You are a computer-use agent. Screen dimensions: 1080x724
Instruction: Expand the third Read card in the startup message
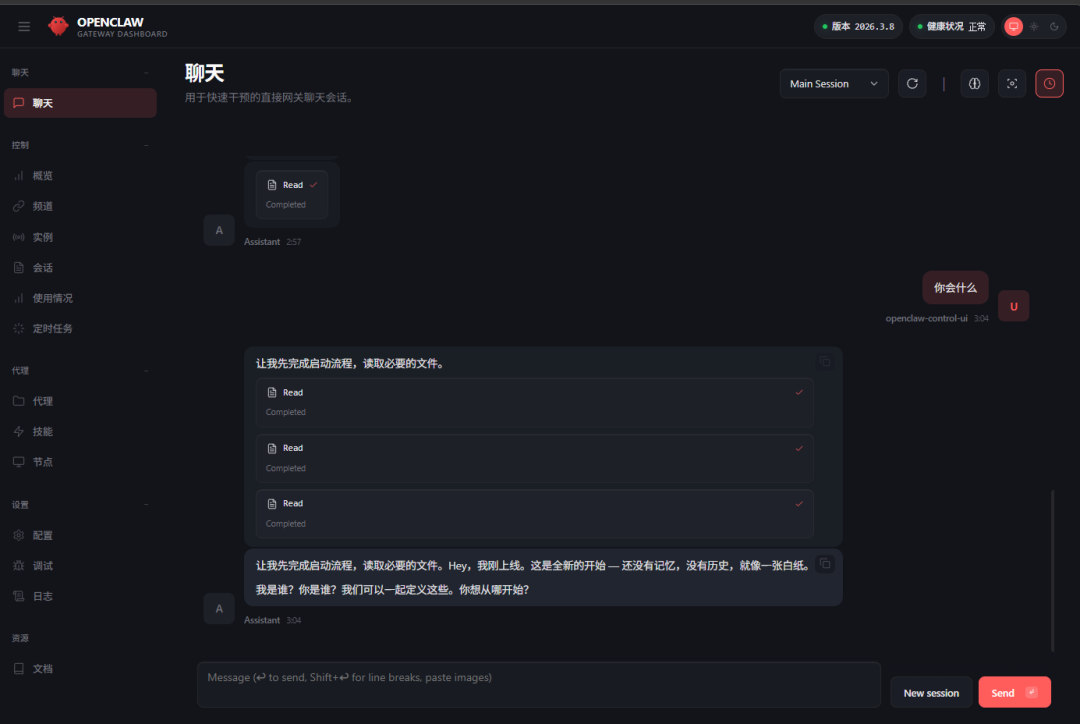click(534, 514)
